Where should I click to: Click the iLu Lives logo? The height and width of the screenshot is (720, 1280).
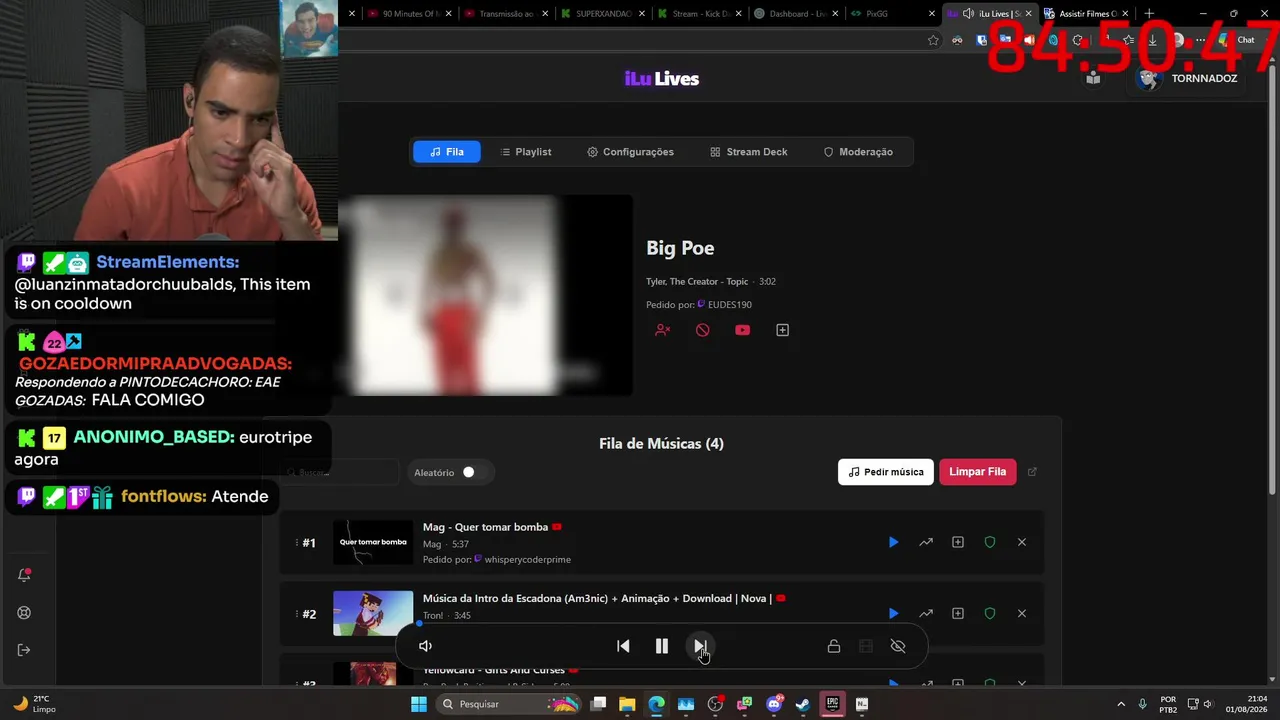tap(662, 79)
